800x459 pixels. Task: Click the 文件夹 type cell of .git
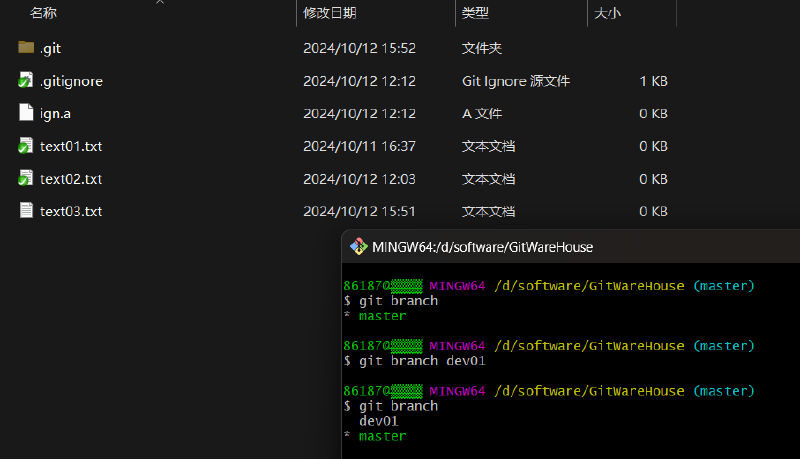click(482, 48)
